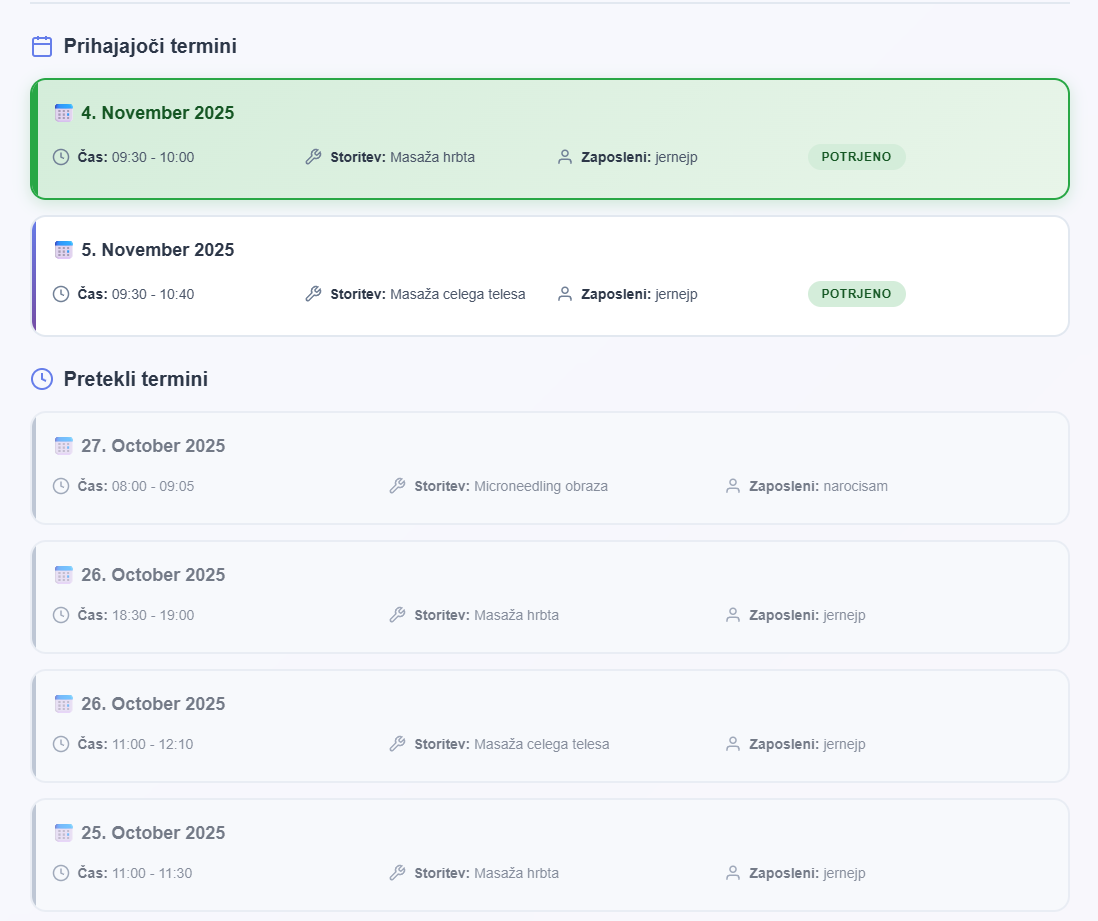Select the 5. November 2025 appointment date

pyautogui.click(x=158, y=250)
